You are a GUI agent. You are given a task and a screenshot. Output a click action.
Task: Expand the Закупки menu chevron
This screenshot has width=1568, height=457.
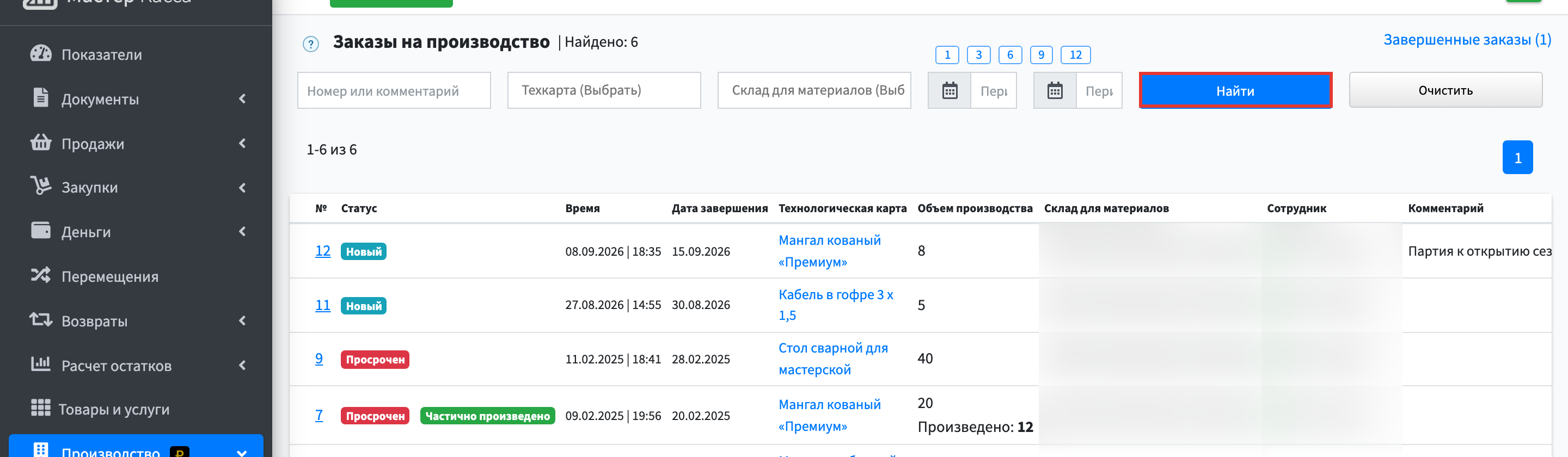coord(242,188)
